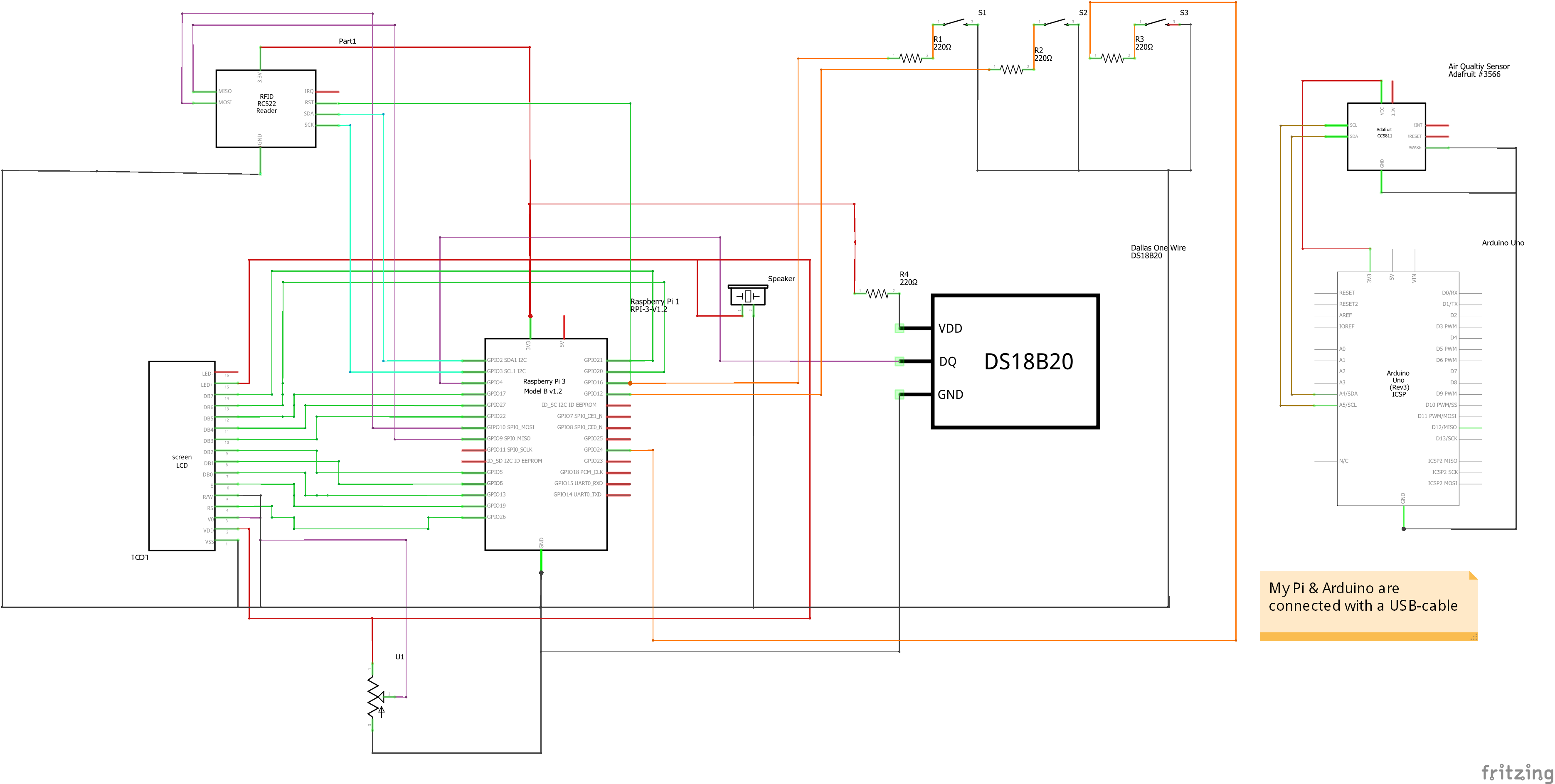Screen dimensions: 1555x784
Task: Click the 'GPIO24' pin label
Action: (x=593, y=450)
